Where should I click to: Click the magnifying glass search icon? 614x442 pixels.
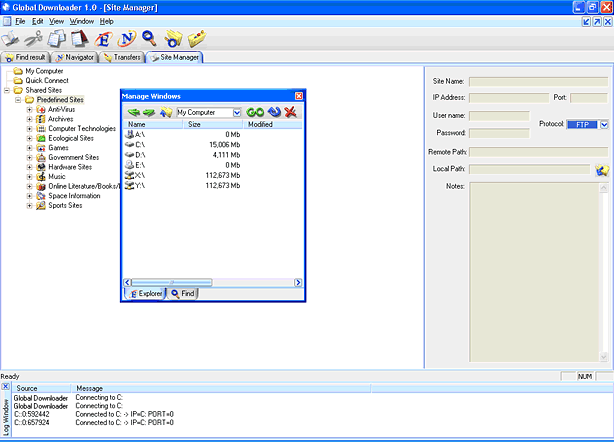(x=149, y=39)
